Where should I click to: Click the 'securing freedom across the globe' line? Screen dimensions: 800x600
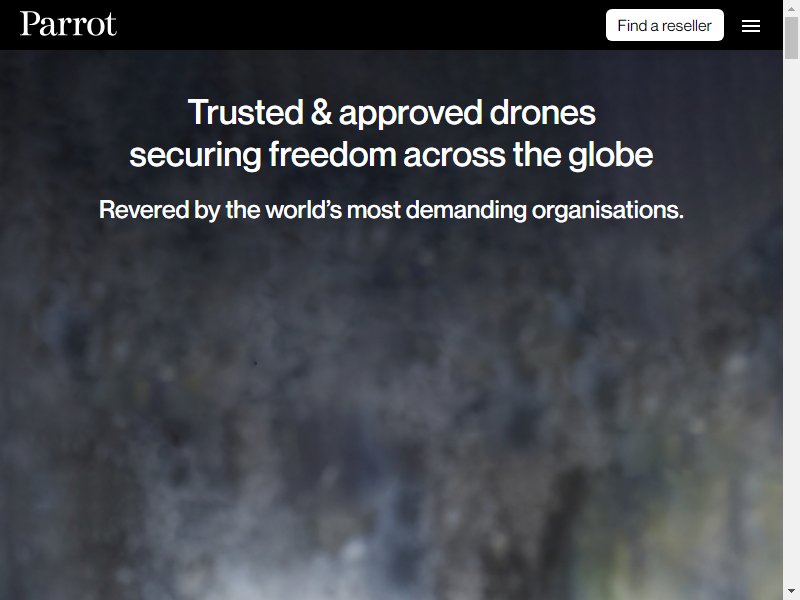[391, 155]
